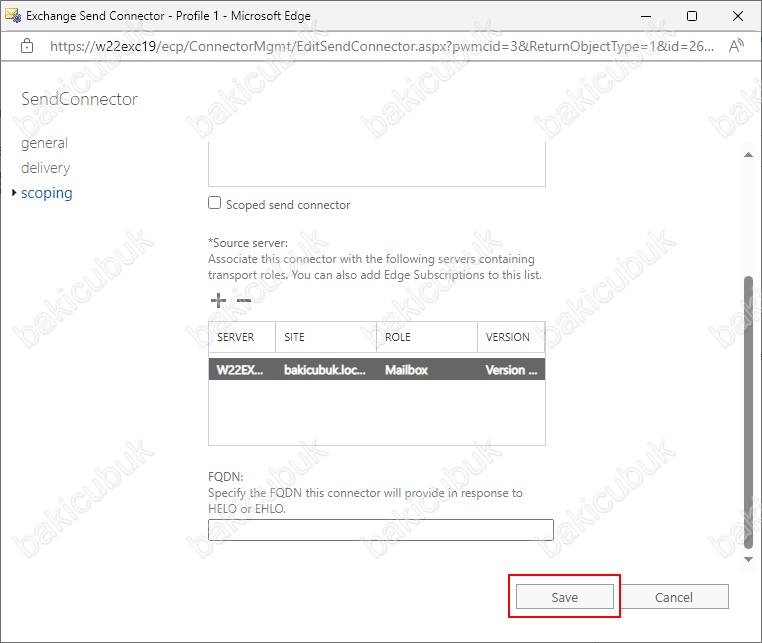Click the Cancel button
Screen dimensions: 762x643
coord(674,597)
